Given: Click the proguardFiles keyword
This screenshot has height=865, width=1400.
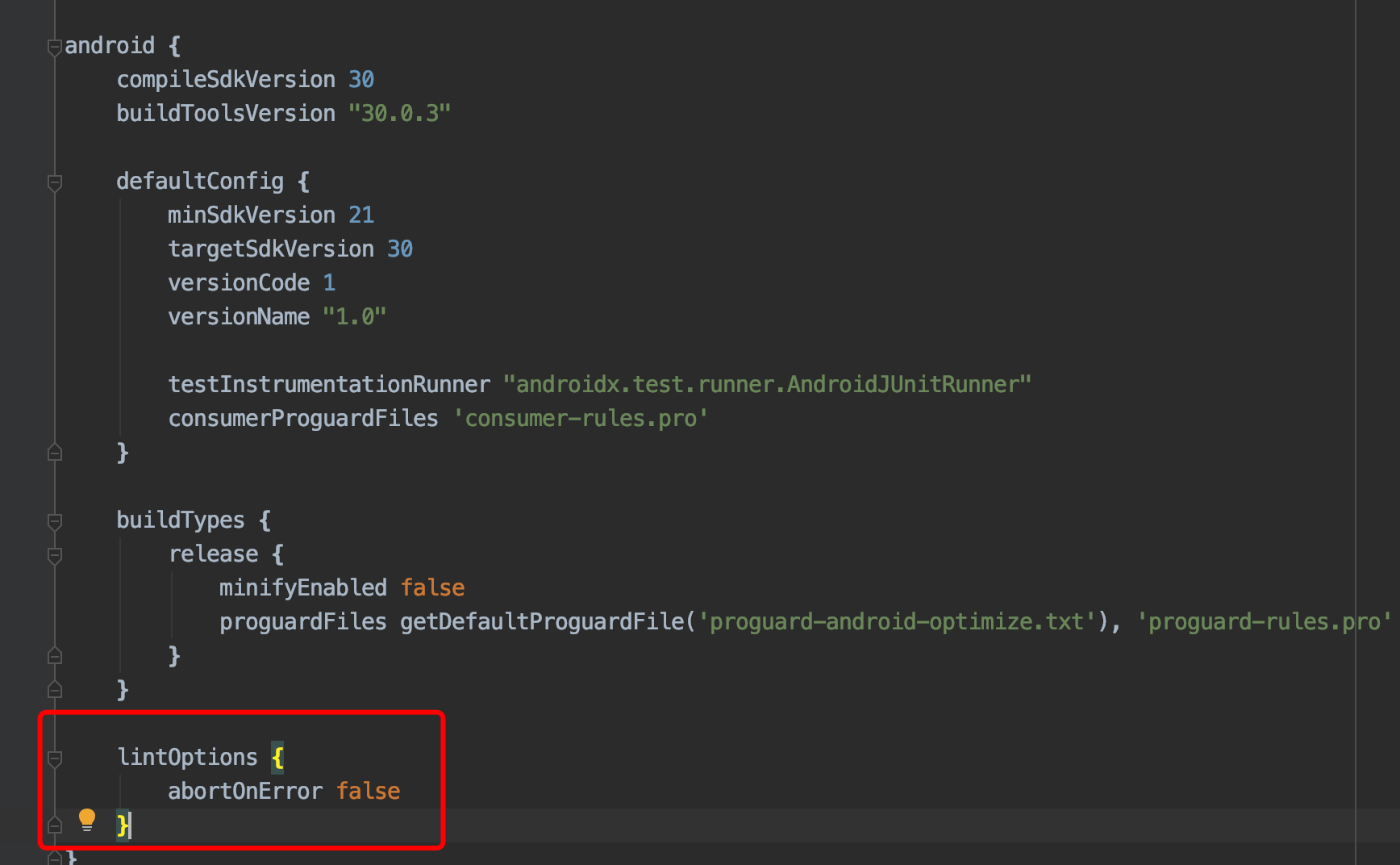Looking at the screenshot, I should tap(303, 621).
